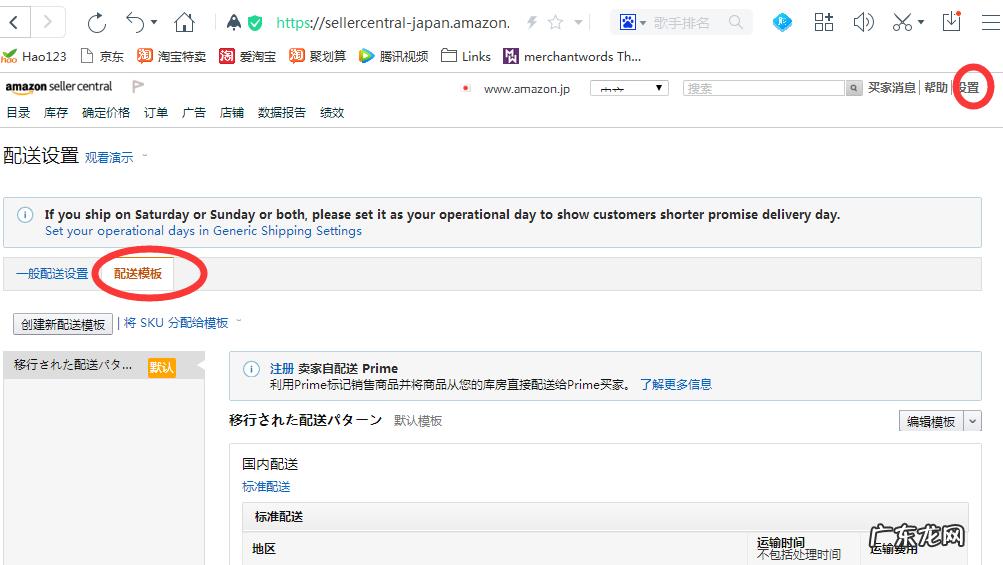Click the green security shield icon
Image resolution: width=1003 pixels, height=565 pixels.
(255, 24)
